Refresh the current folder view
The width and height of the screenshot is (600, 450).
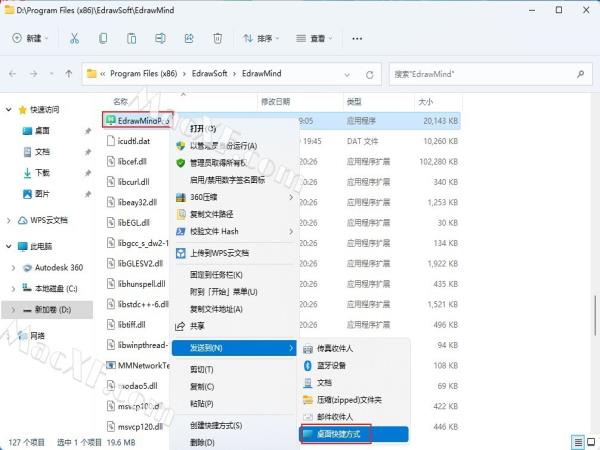369,75
